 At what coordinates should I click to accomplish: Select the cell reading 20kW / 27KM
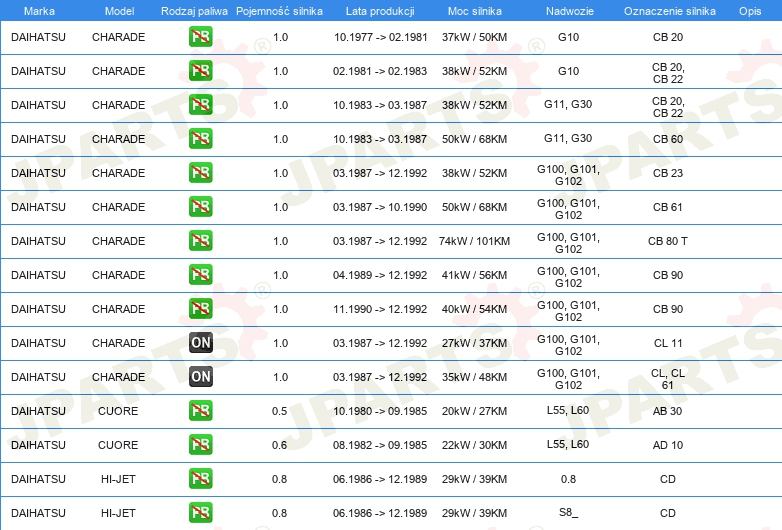(x=474, y=411)
